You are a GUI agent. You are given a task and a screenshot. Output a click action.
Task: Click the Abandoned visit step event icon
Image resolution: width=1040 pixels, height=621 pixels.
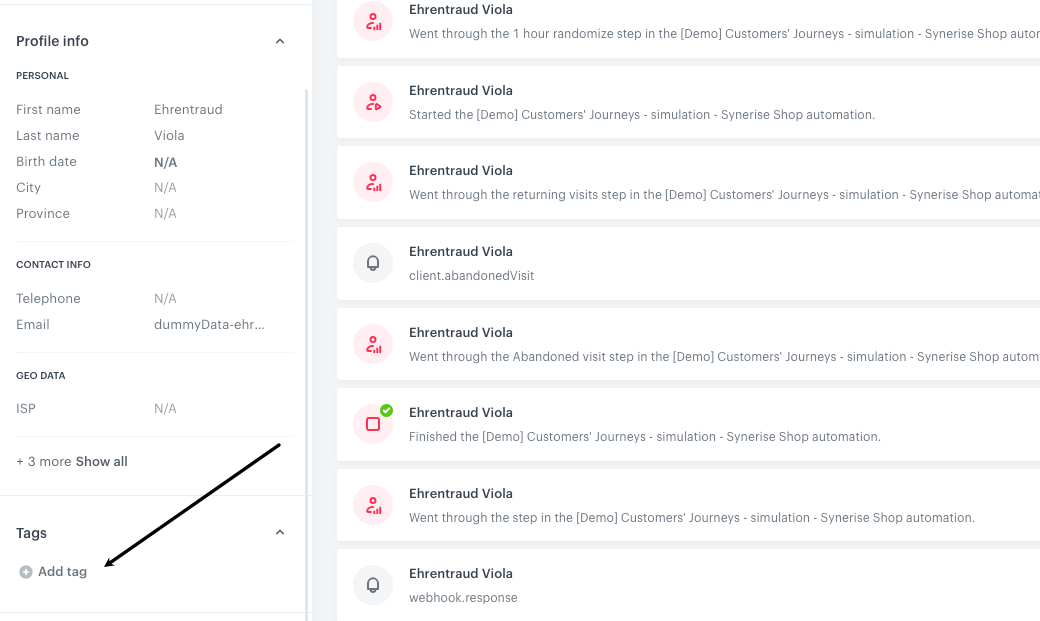coord(373,344)
